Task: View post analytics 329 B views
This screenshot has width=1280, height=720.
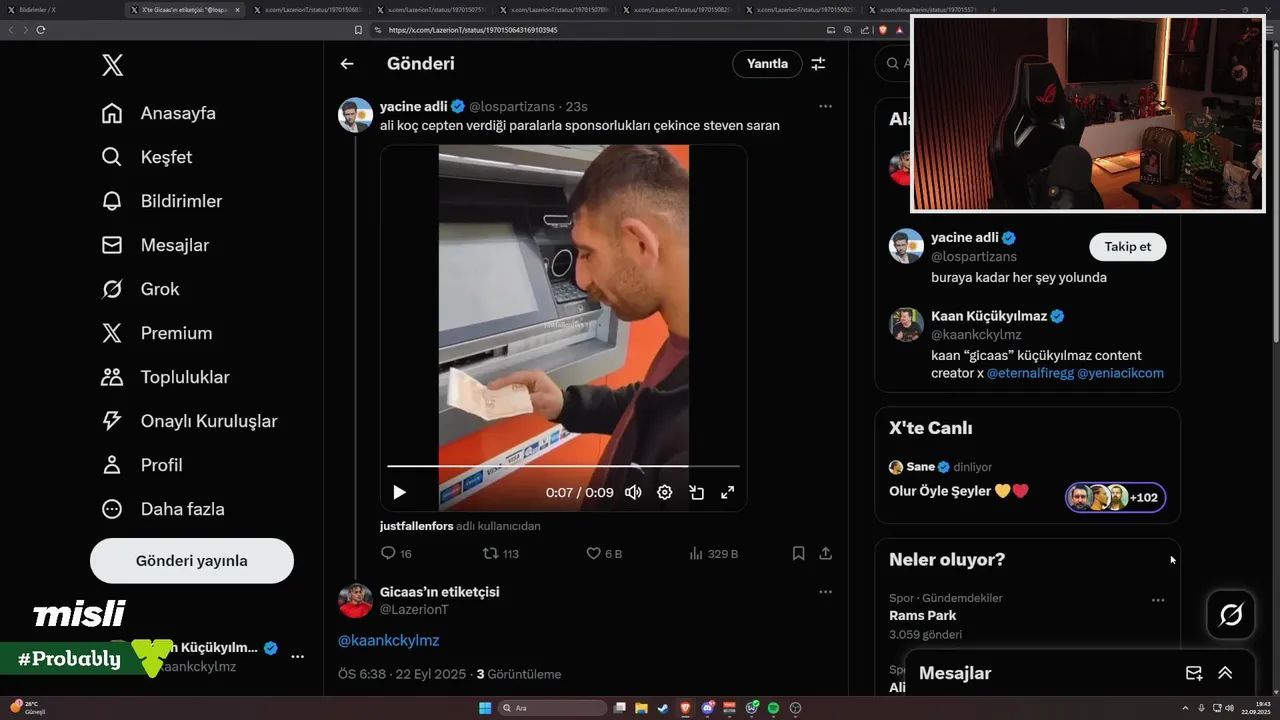Action: pyautogui.click(x=714, y=553)
